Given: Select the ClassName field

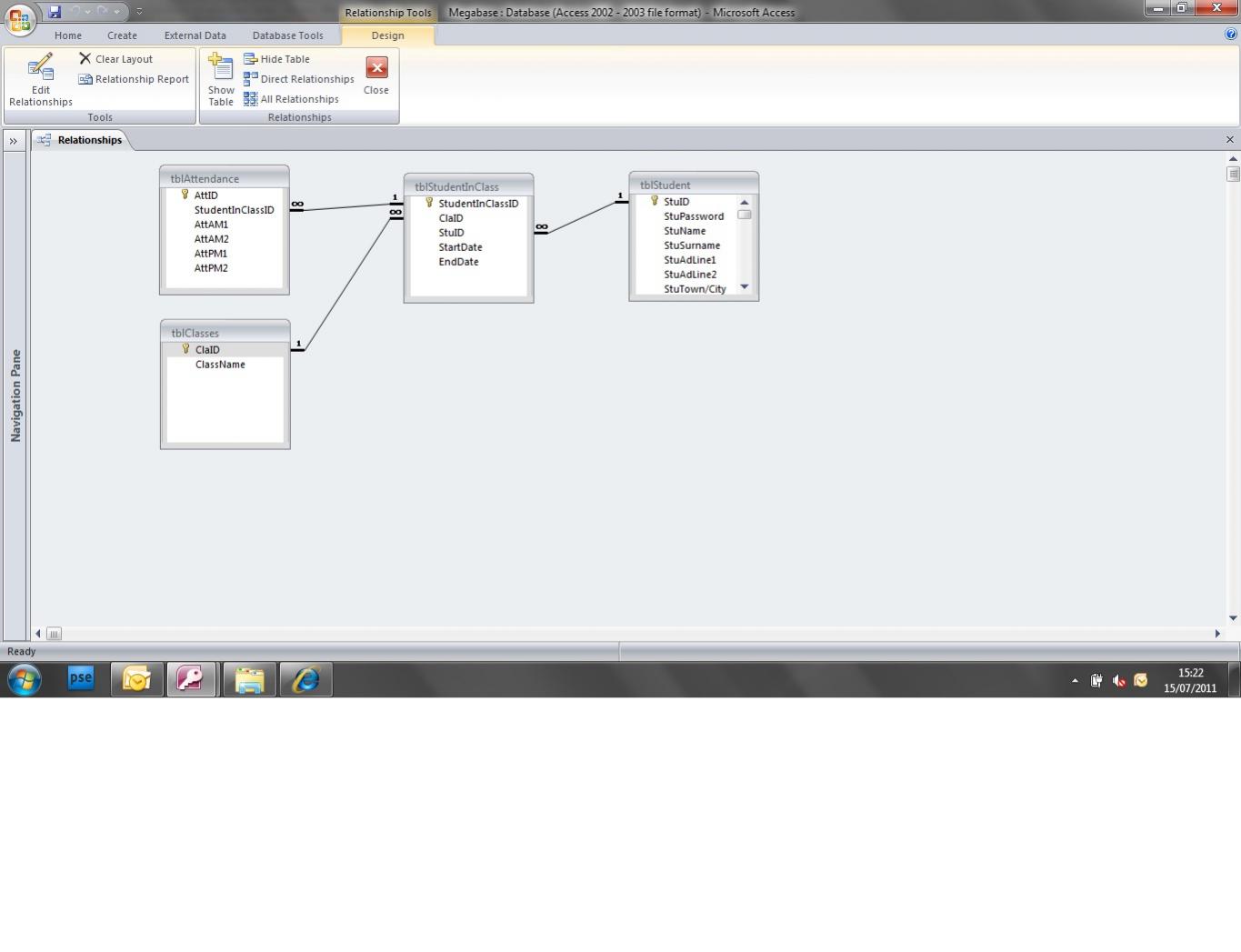Looking at the screenshot, I should click(x=220, y=365).
